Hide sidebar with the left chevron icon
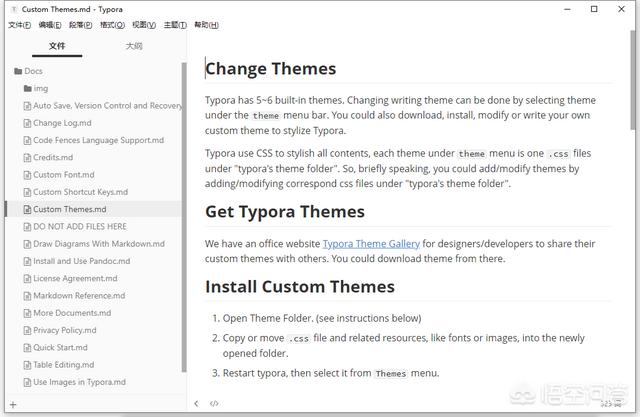 point(196,404)
